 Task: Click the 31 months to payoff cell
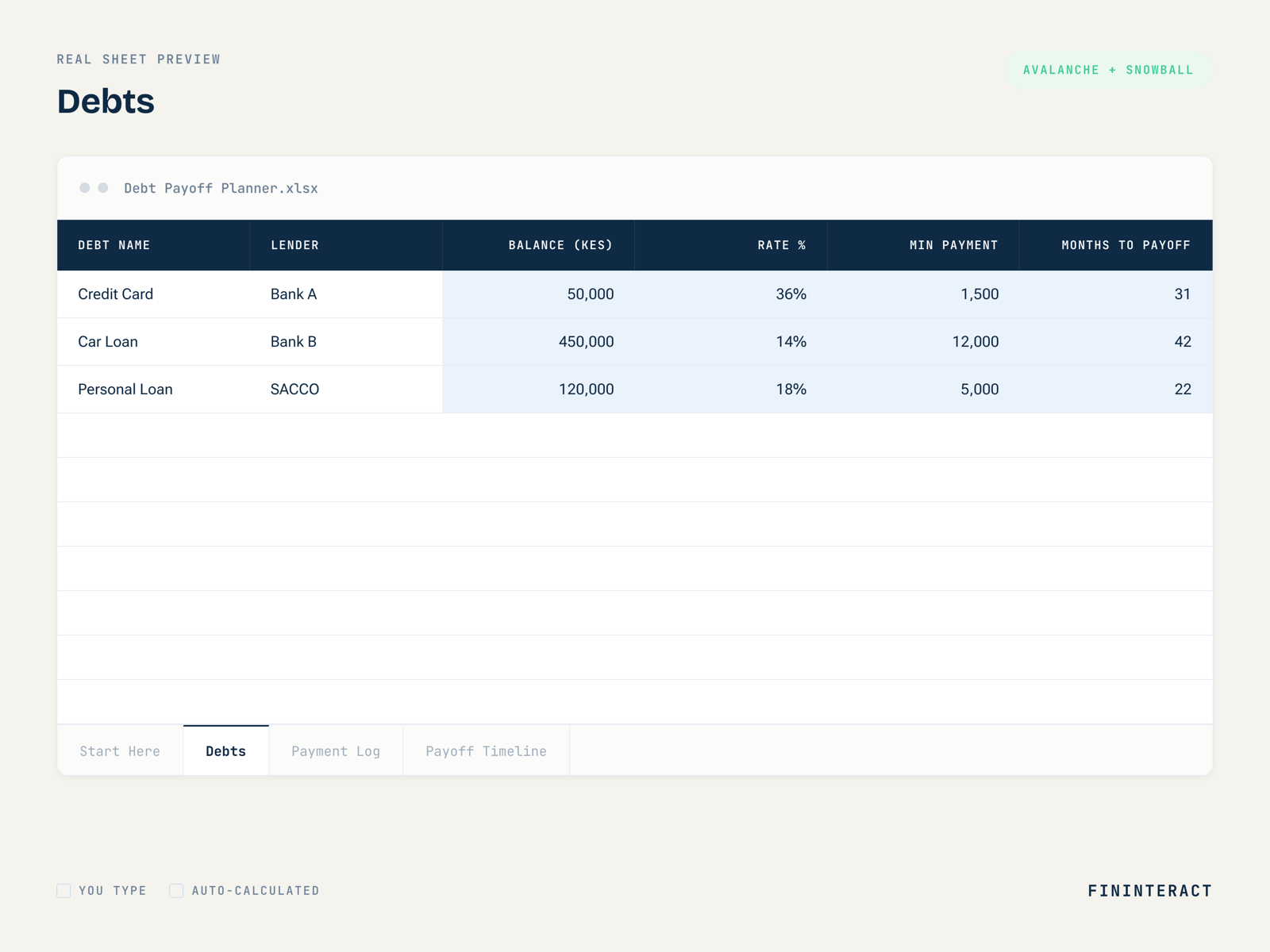1116,294
